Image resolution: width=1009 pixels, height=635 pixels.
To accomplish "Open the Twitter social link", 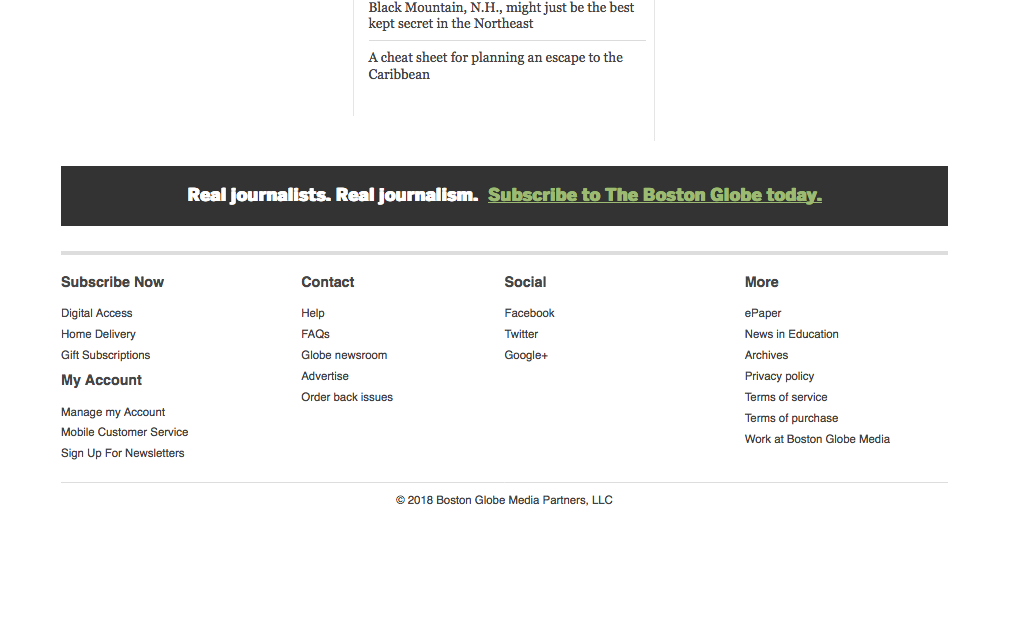I will click(x=521, y=335).
